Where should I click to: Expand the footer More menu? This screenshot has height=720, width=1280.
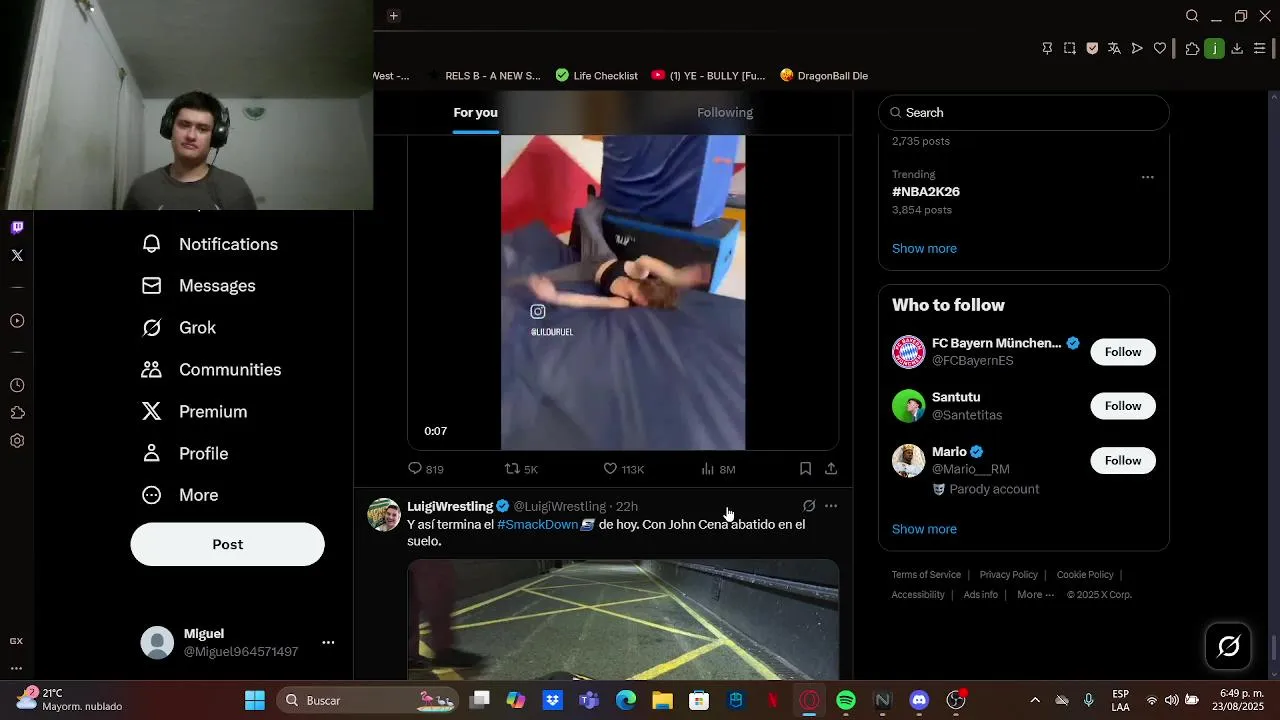click(1035, 595)
